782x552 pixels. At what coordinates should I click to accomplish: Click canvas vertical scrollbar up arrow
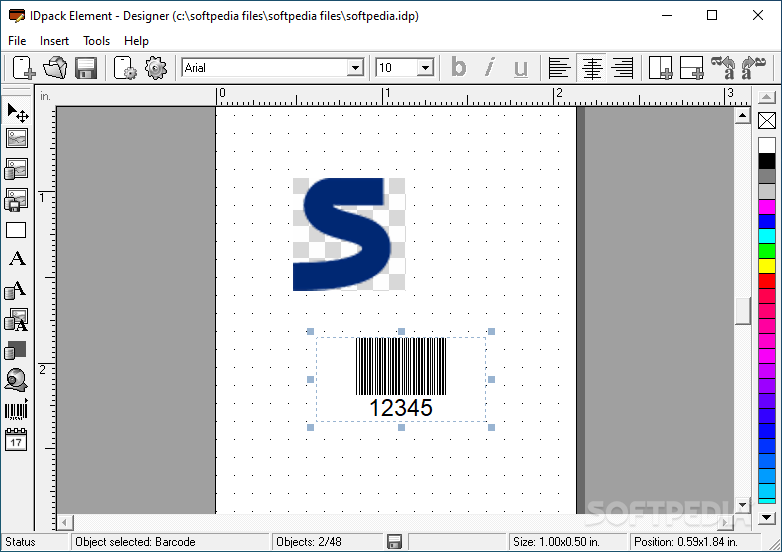coord(742,115)
